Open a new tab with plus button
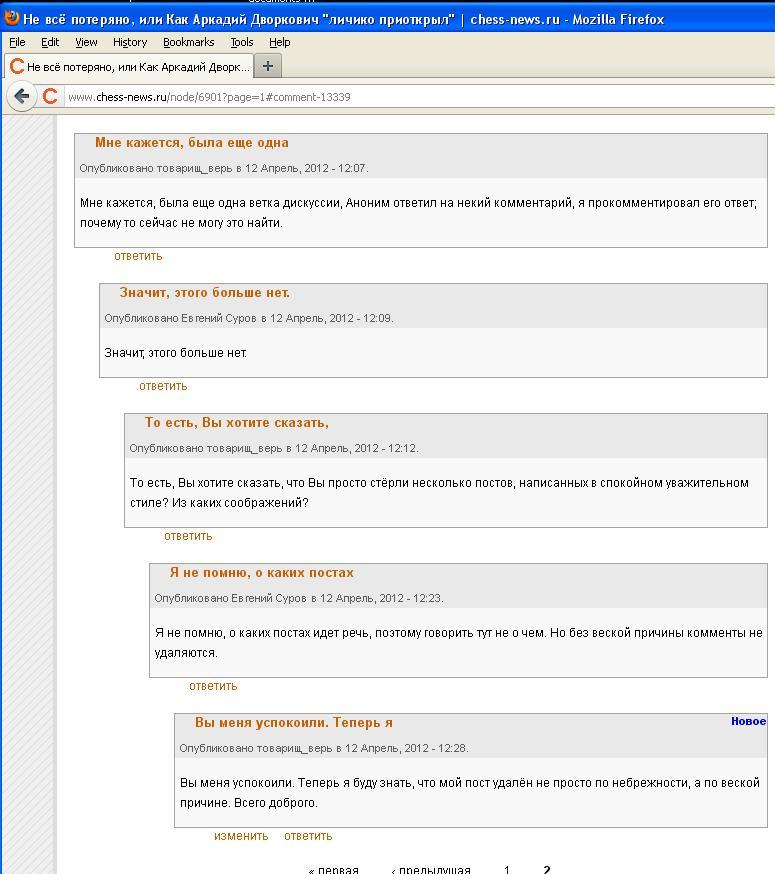The height and width of the screenshot is (874, 775). click(267, 66)
